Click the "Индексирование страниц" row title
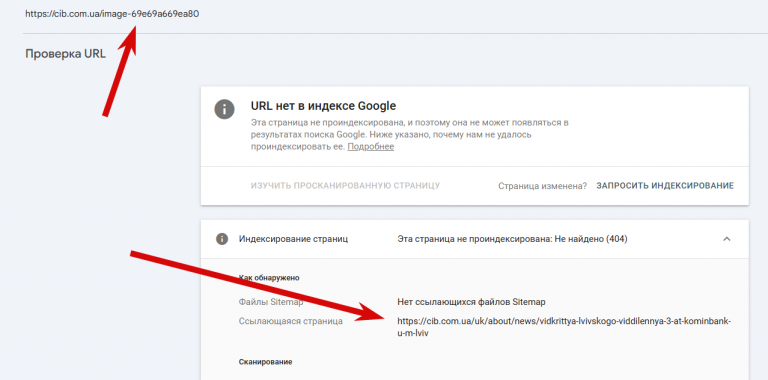Screen dimensions: 768x380 [293, 239]
